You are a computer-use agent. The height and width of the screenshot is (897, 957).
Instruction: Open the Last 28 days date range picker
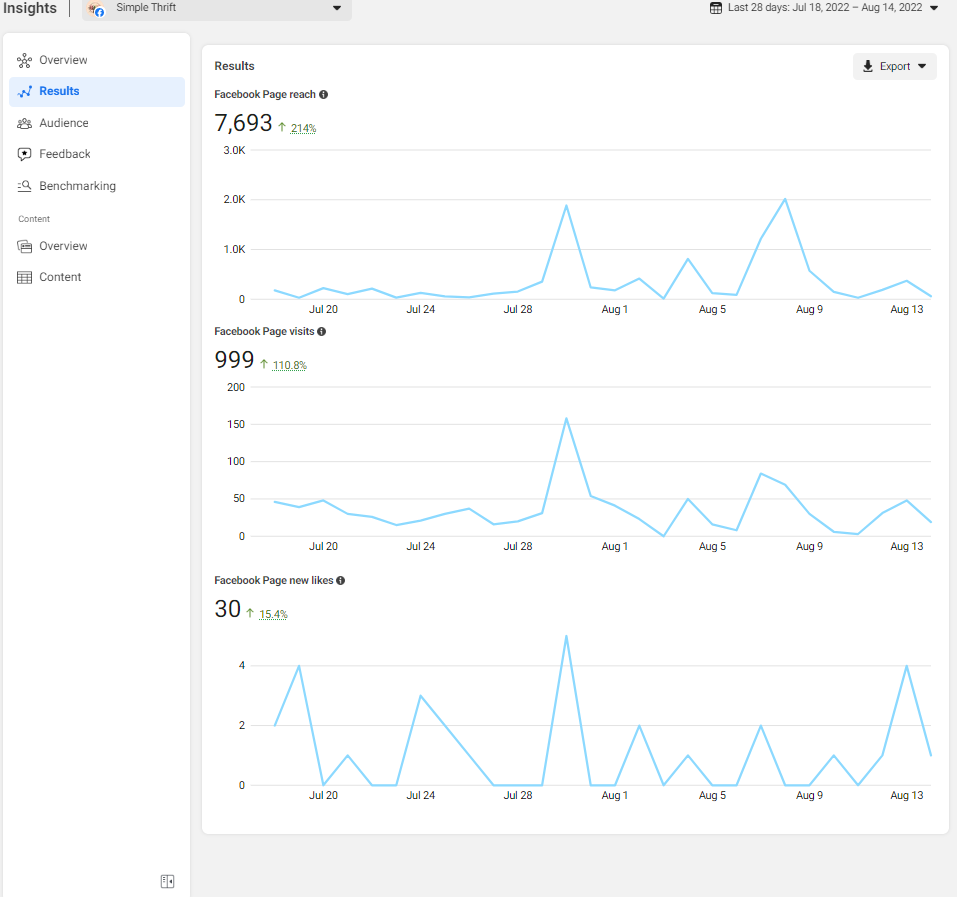[x=824, y=8]
